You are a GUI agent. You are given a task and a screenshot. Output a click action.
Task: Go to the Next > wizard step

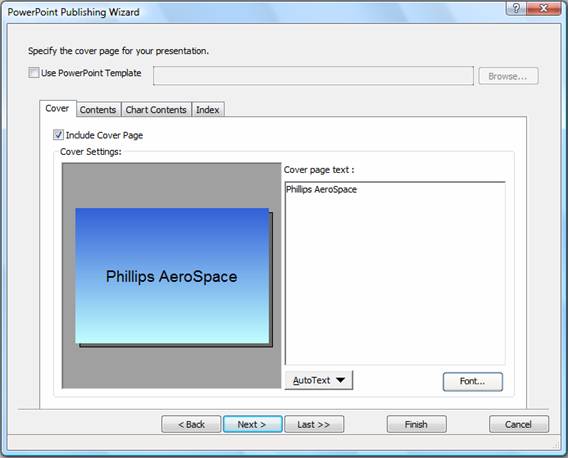(252, 424)
